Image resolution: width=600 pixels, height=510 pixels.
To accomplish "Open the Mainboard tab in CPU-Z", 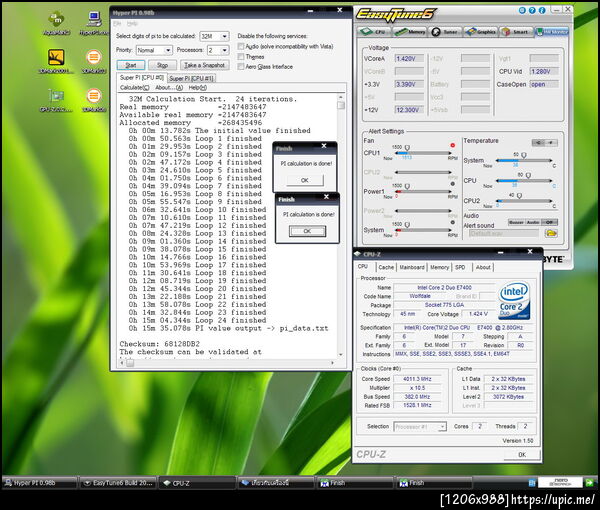I will 412,267.
